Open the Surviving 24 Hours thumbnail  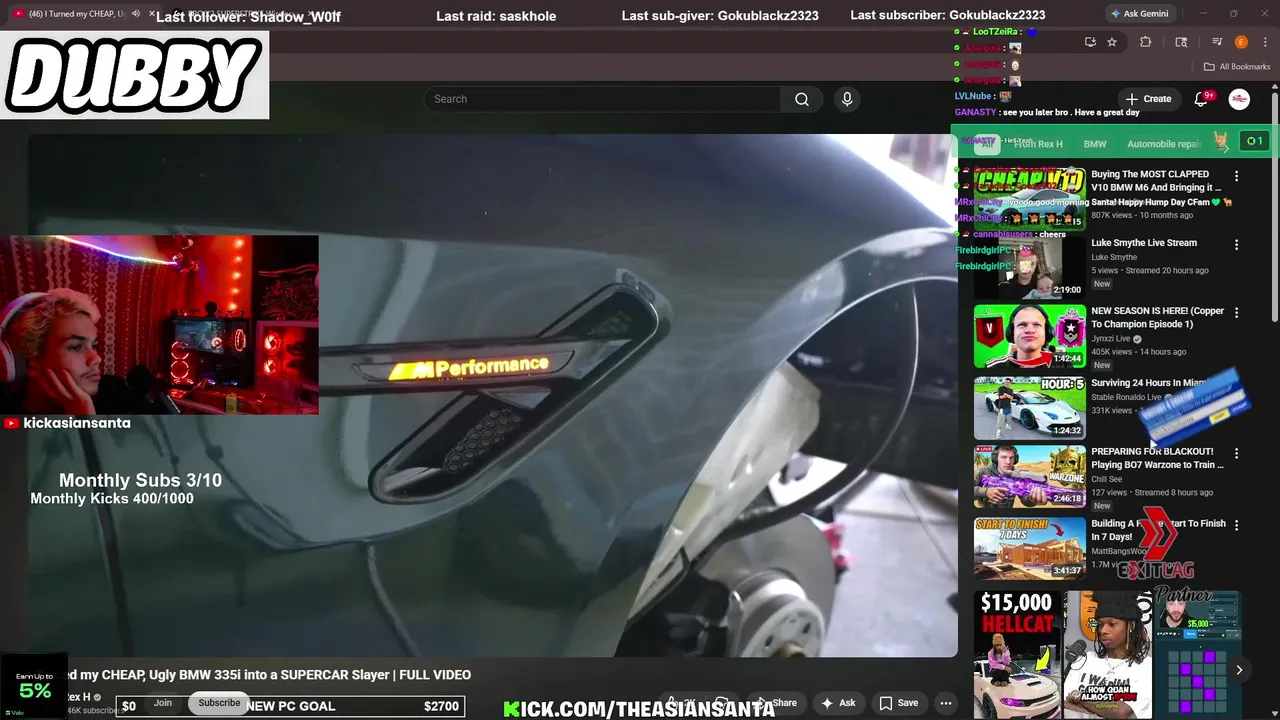pos(1030,408)
